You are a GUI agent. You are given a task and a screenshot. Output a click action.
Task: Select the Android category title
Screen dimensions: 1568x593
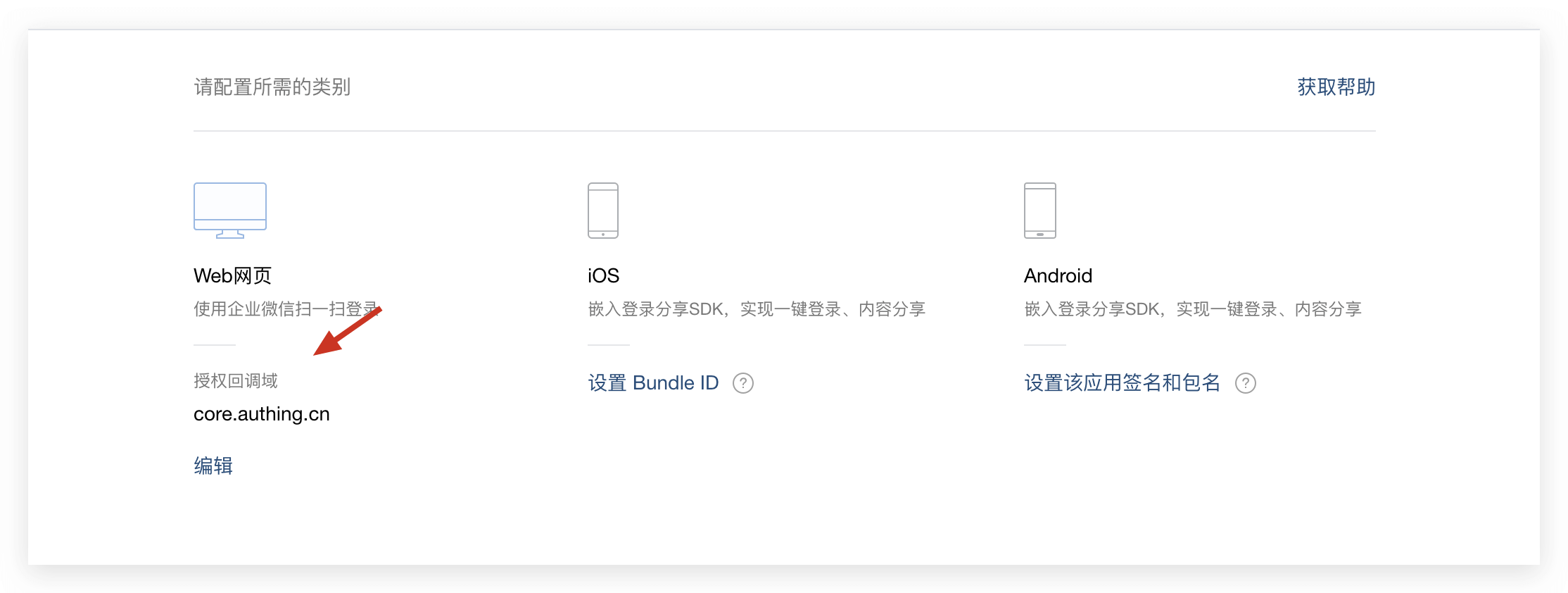[1058, 275]
